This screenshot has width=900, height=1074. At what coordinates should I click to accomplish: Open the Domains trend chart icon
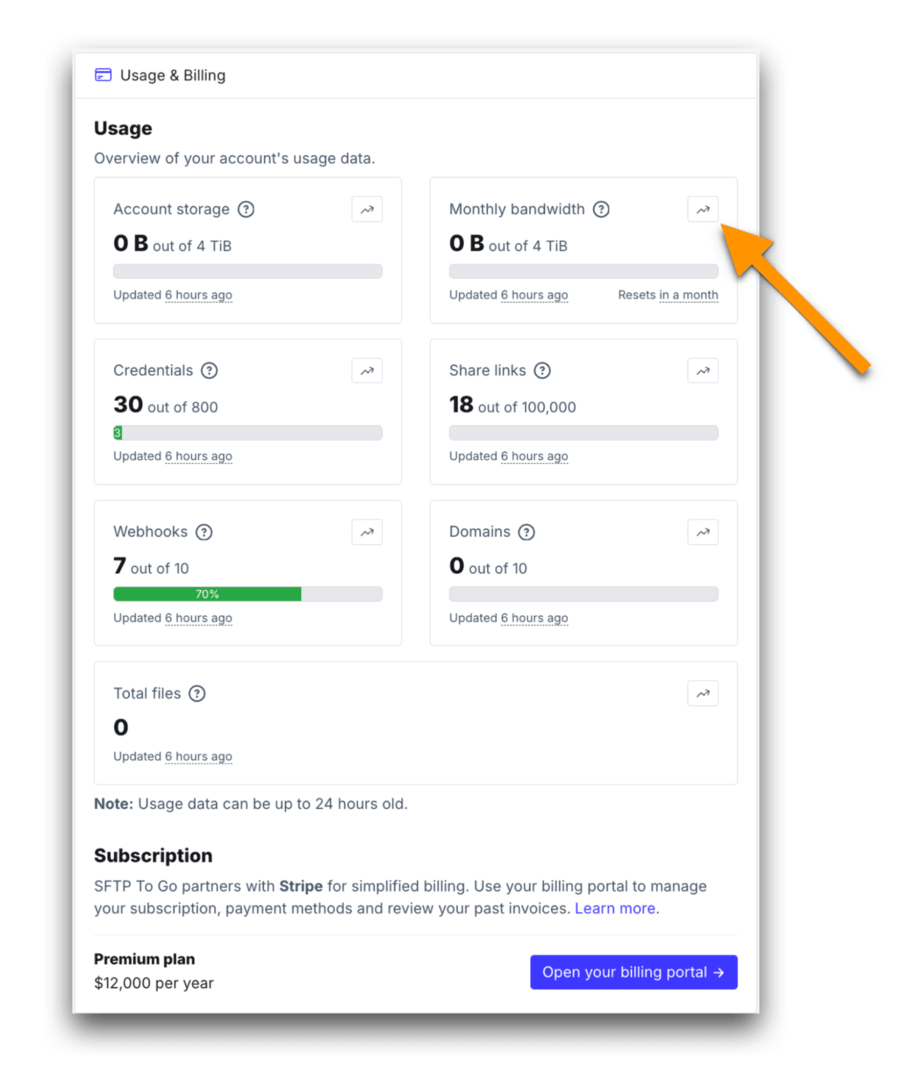coord(703,532)
